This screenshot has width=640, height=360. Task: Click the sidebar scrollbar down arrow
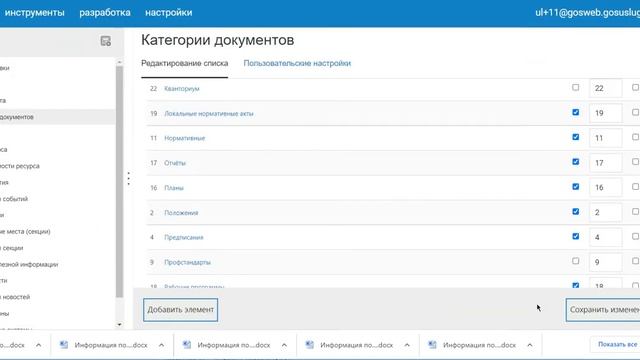pos(119,325)
